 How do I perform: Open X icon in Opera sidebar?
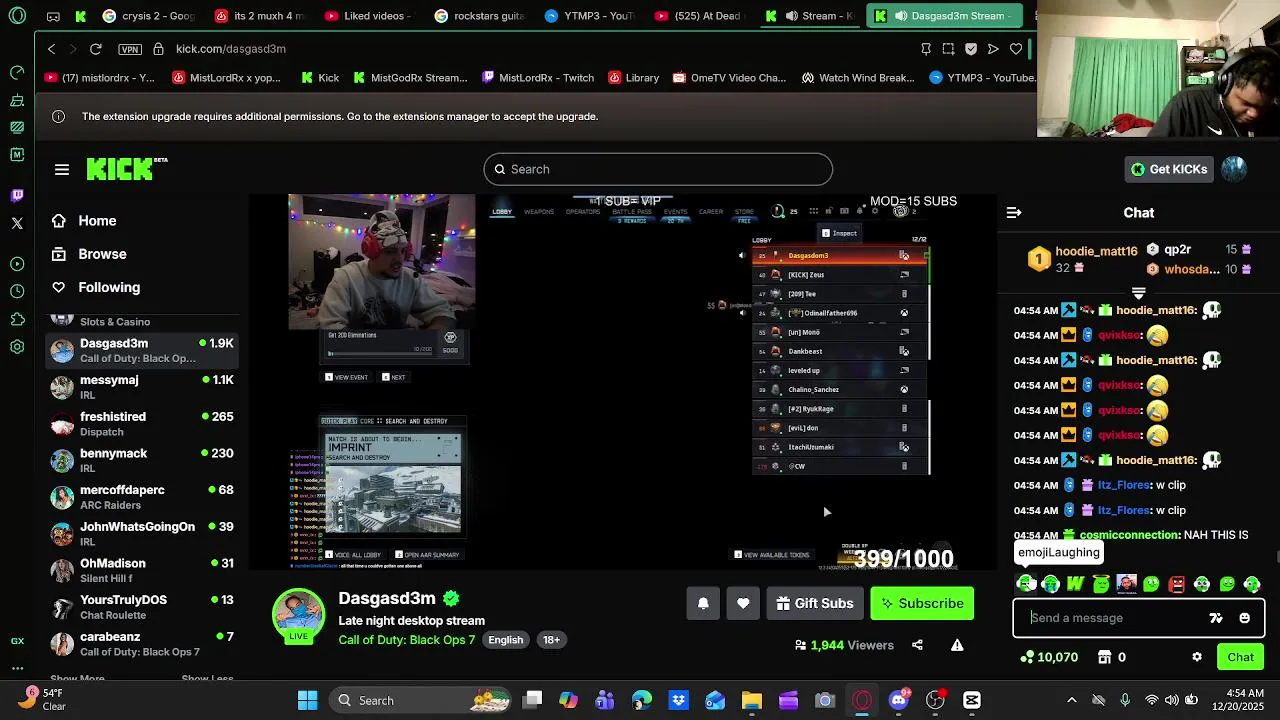coord(17,223)
